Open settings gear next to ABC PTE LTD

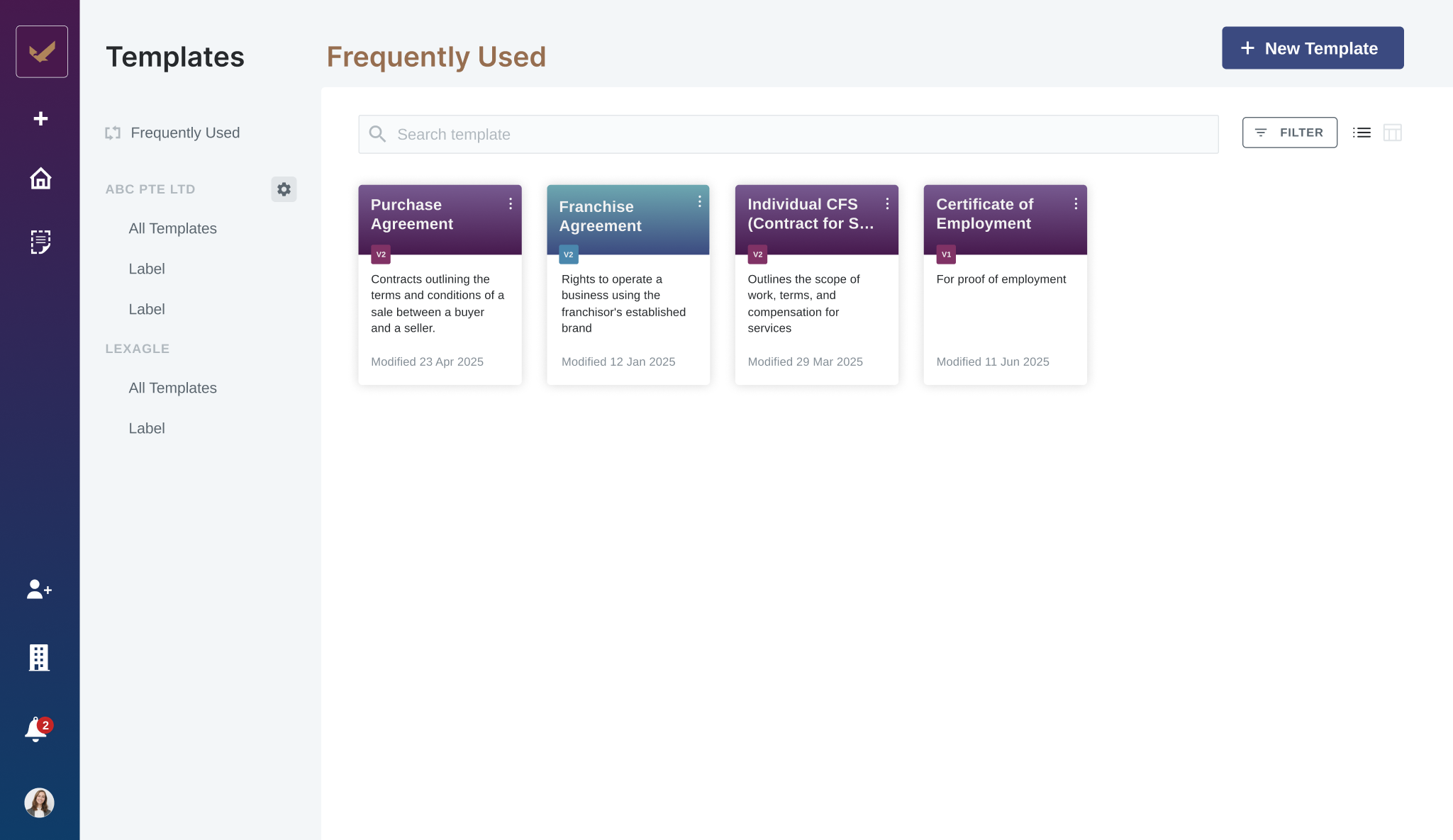284,189
